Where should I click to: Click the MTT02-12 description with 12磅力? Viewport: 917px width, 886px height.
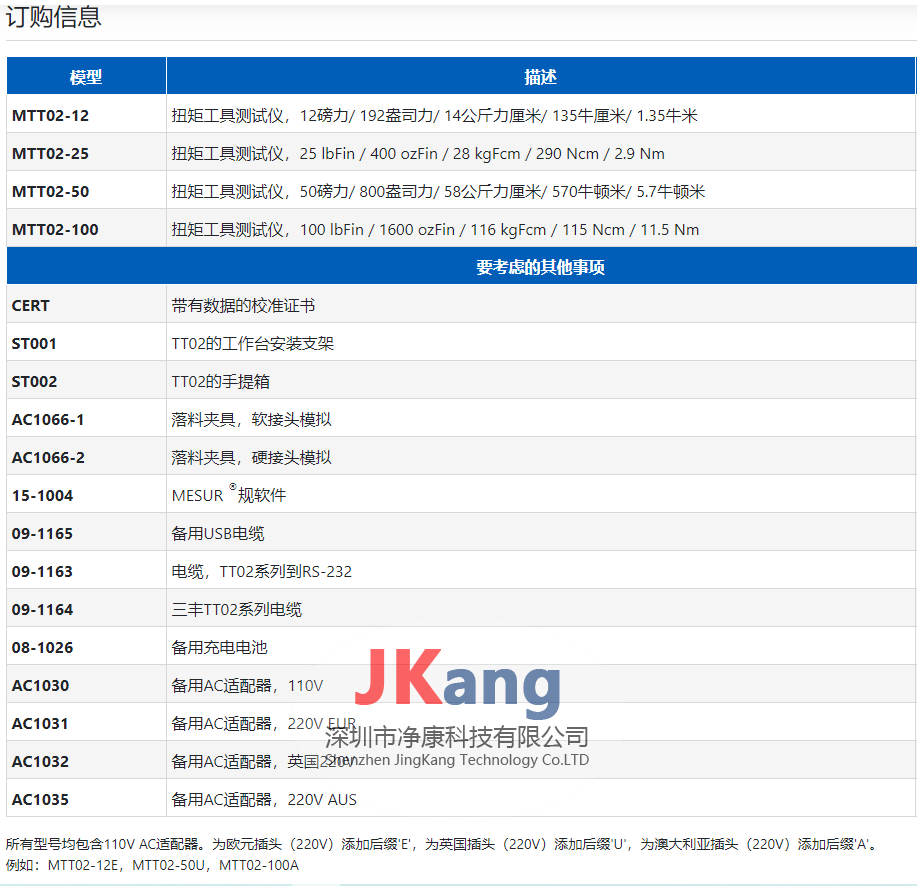pos(434,115)
